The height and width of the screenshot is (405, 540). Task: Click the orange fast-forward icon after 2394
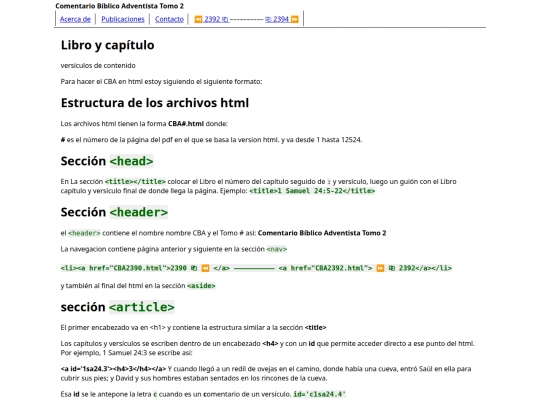click(295, 19)
